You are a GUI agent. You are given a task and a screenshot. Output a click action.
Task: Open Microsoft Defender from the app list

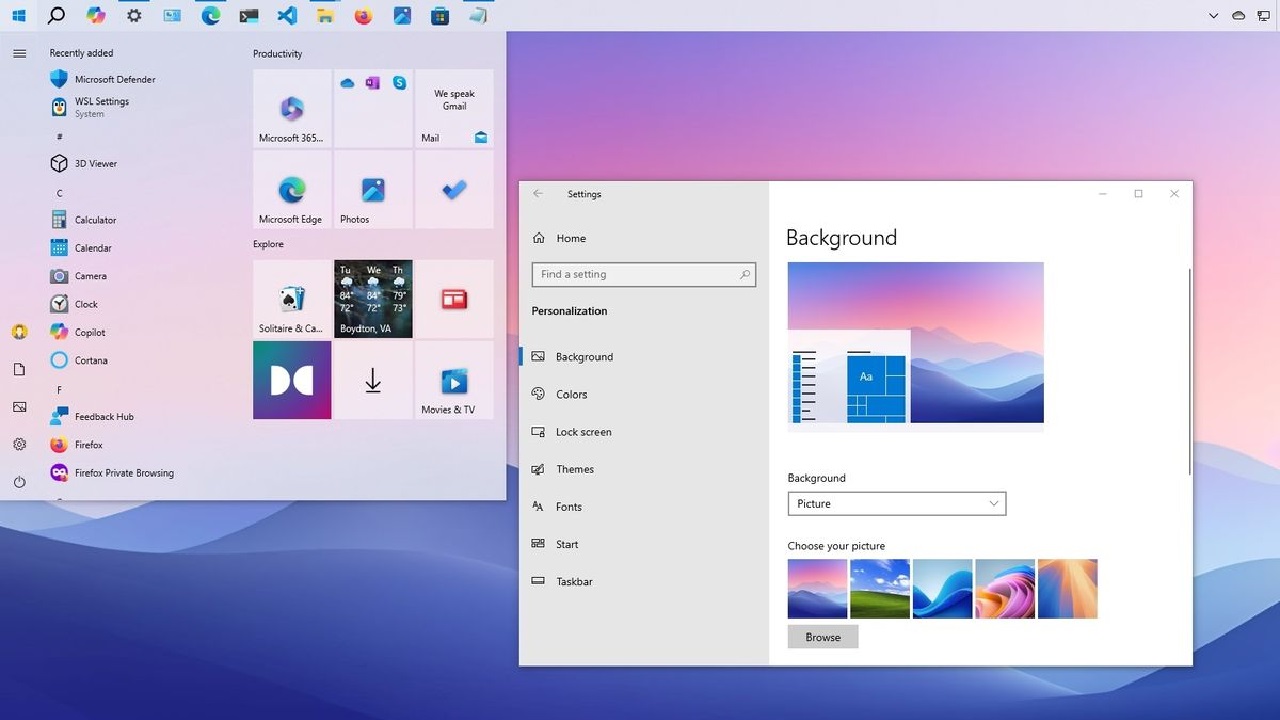pos(114,79)
